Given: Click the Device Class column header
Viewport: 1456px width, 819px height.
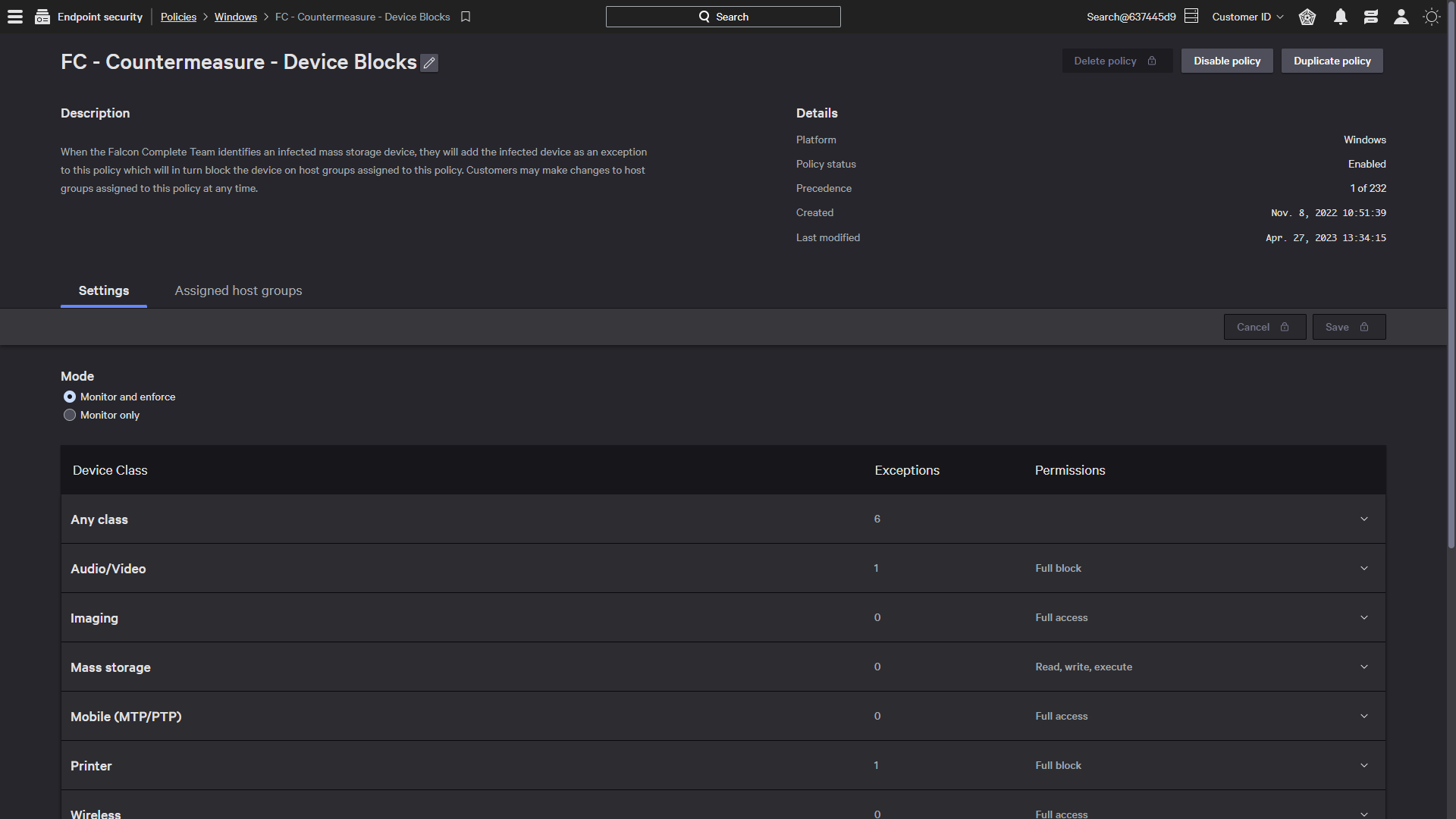Looking at the screenshot, I should (110, 470).
